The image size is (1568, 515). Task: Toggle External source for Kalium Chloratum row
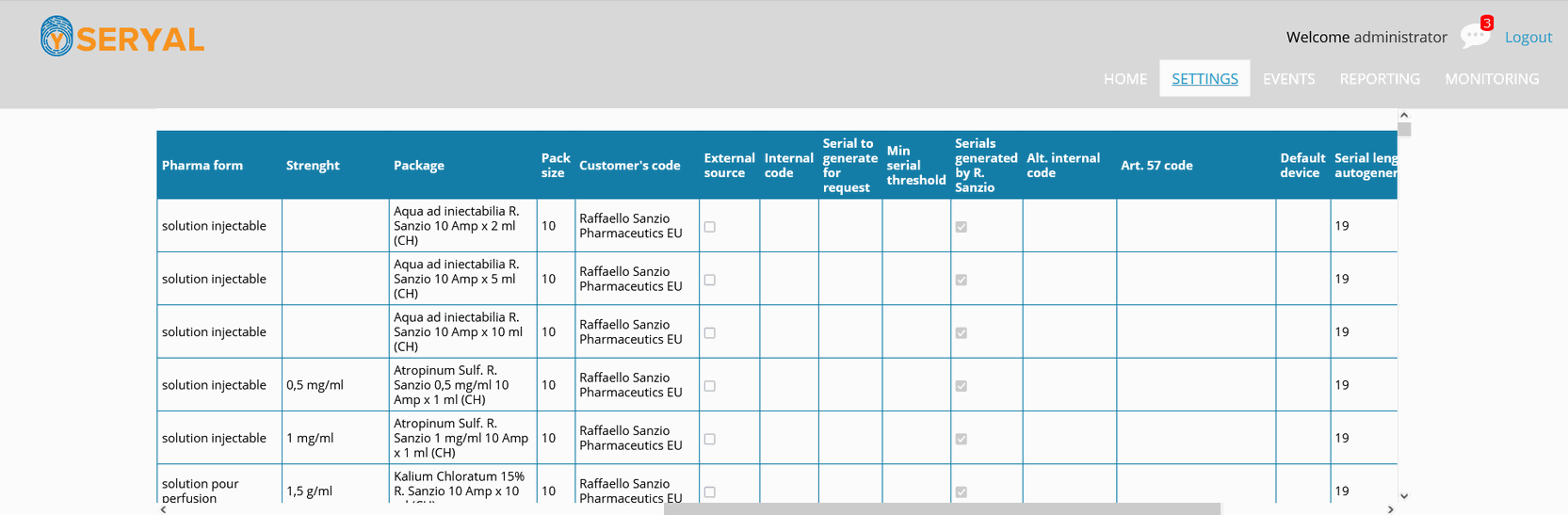tap(710, 492)
